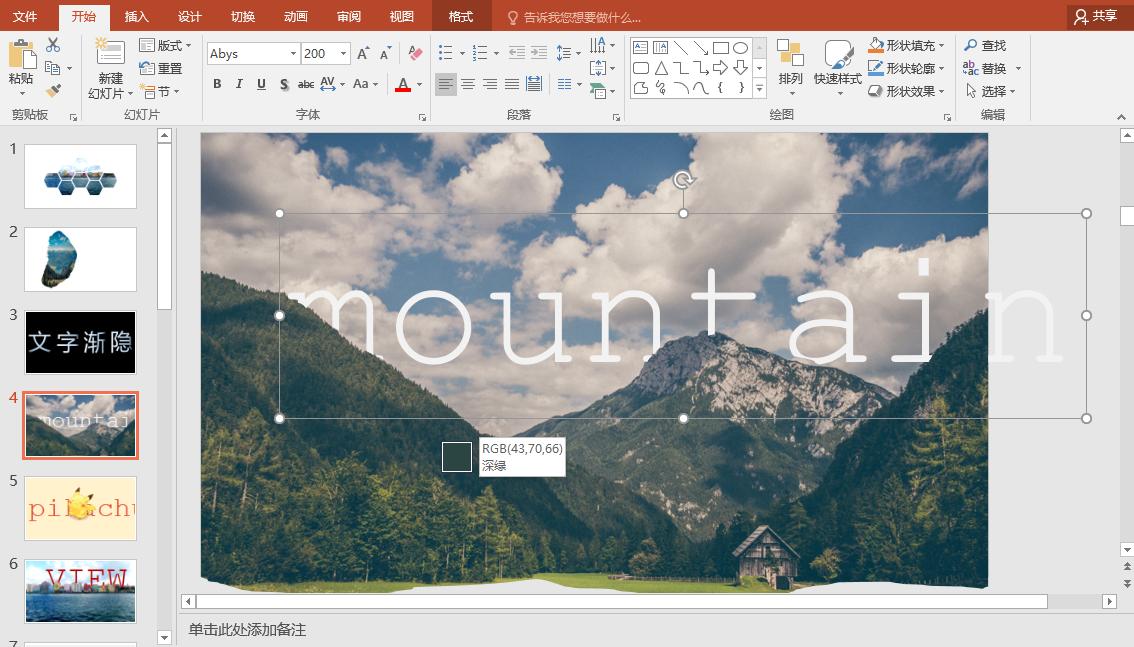Screen dimensions: 1134x647
Task: Select slide 6 VIEW thumbnail
Action: pos(80,591)
